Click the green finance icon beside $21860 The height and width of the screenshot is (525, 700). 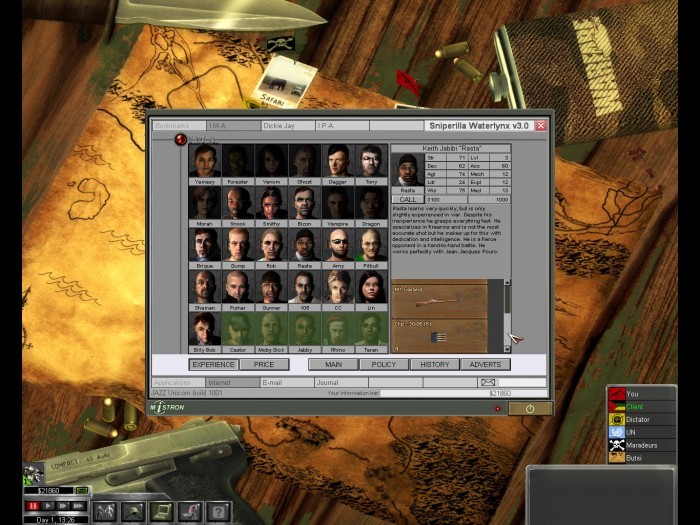click(x=82, y=491)
